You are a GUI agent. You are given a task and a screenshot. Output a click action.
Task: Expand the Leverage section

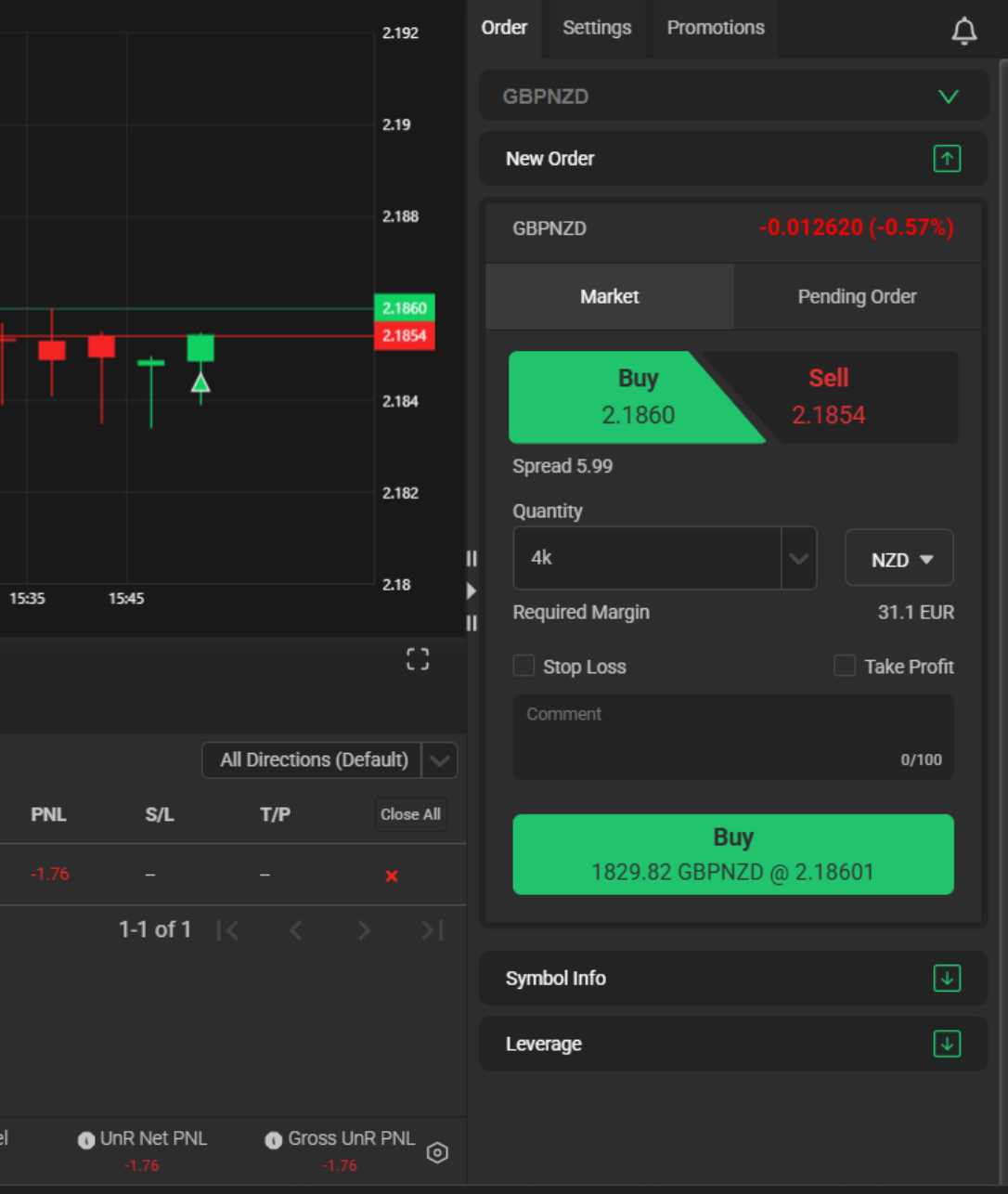947,1045
